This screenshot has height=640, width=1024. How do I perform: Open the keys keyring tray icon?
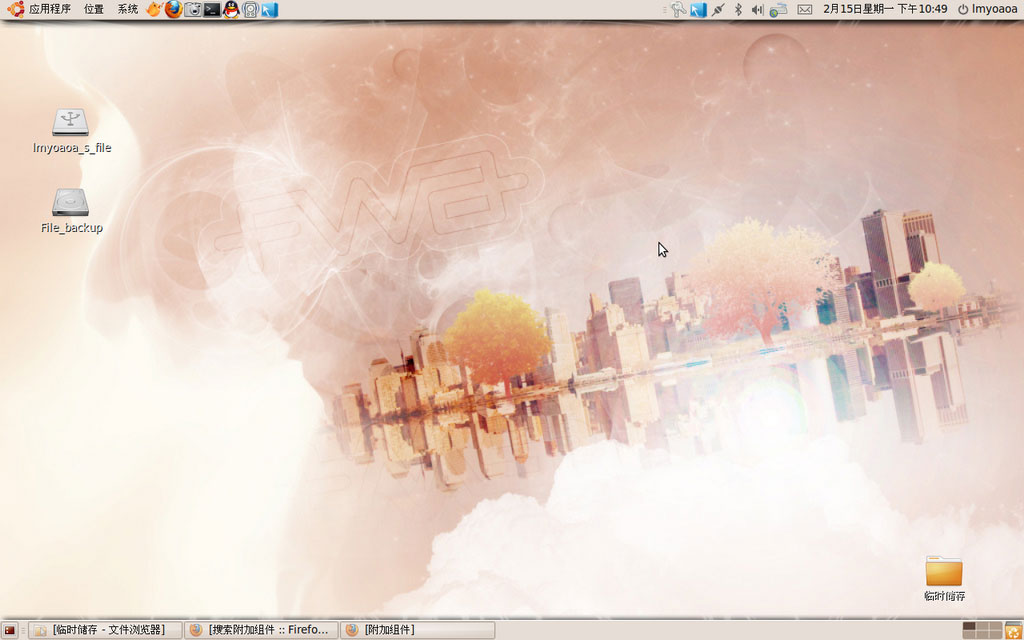(x=679, y=9)
